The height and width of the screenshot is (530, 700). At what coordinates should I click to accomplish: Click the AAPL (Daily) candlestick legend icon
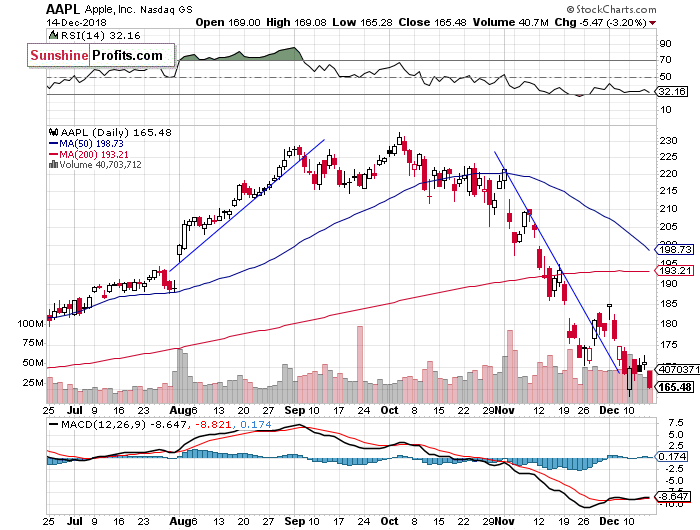click(x=54, y=132)
